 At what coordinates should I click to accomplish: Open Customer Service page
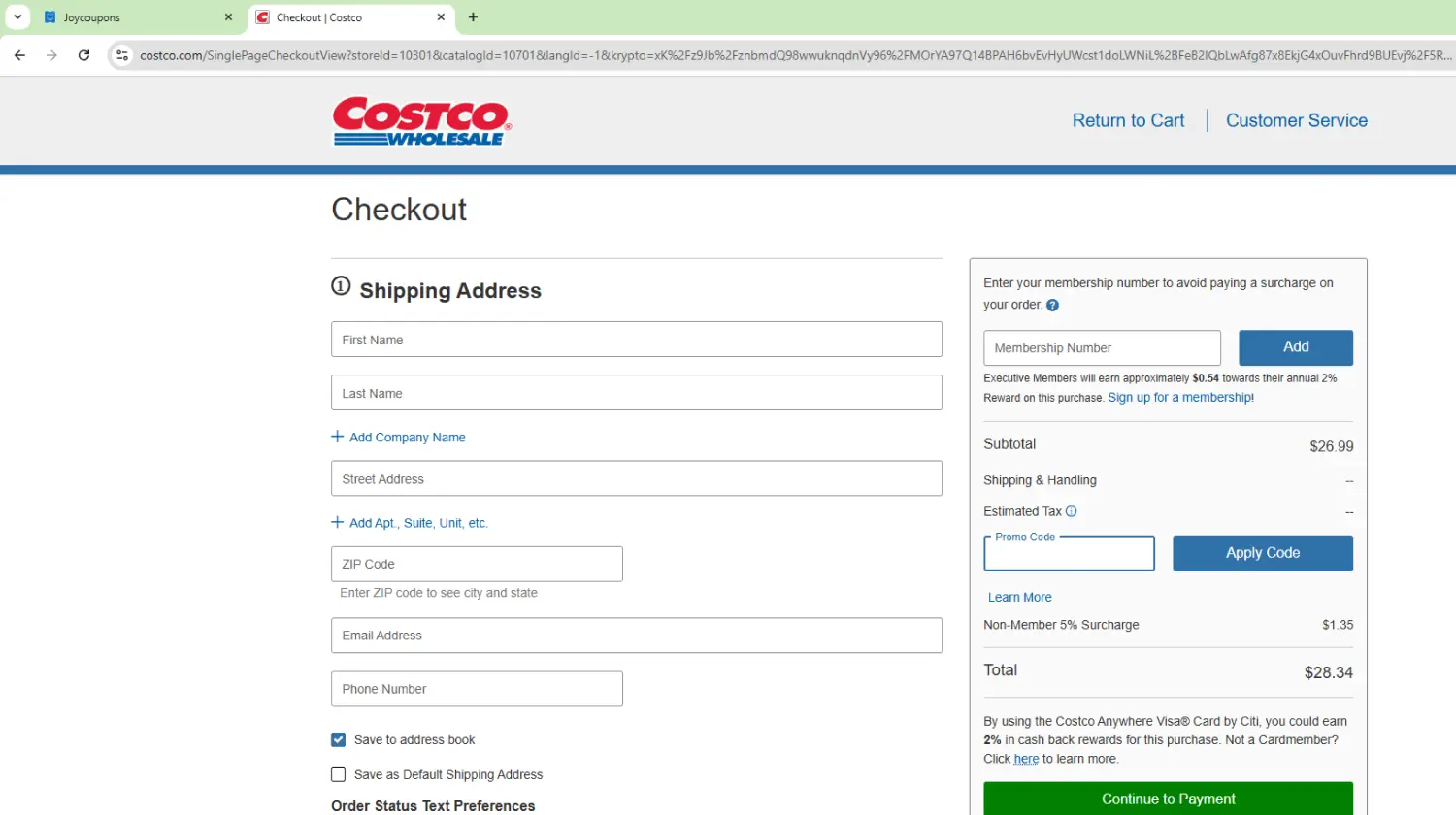coord(1296,120)
